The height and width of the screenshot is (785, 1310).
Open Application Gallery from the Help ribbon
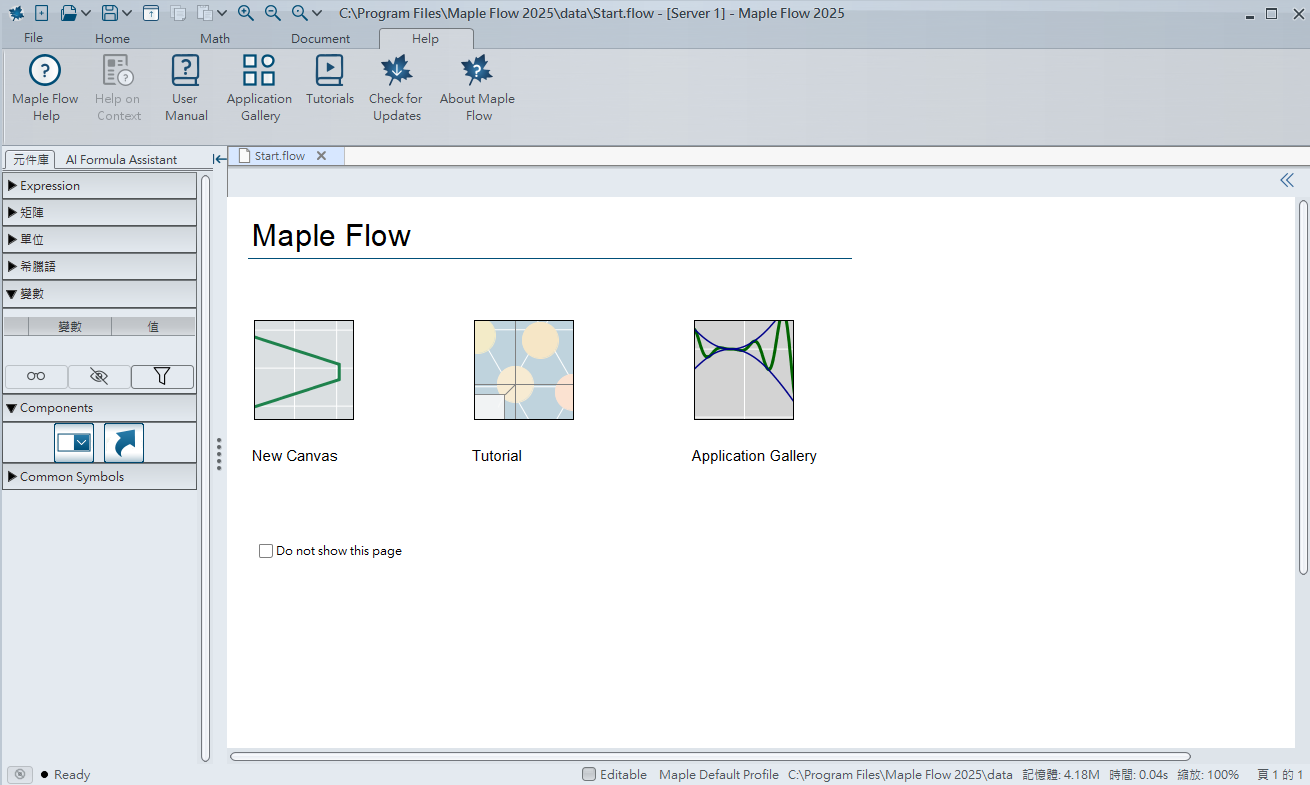click(x=259, y=89)
